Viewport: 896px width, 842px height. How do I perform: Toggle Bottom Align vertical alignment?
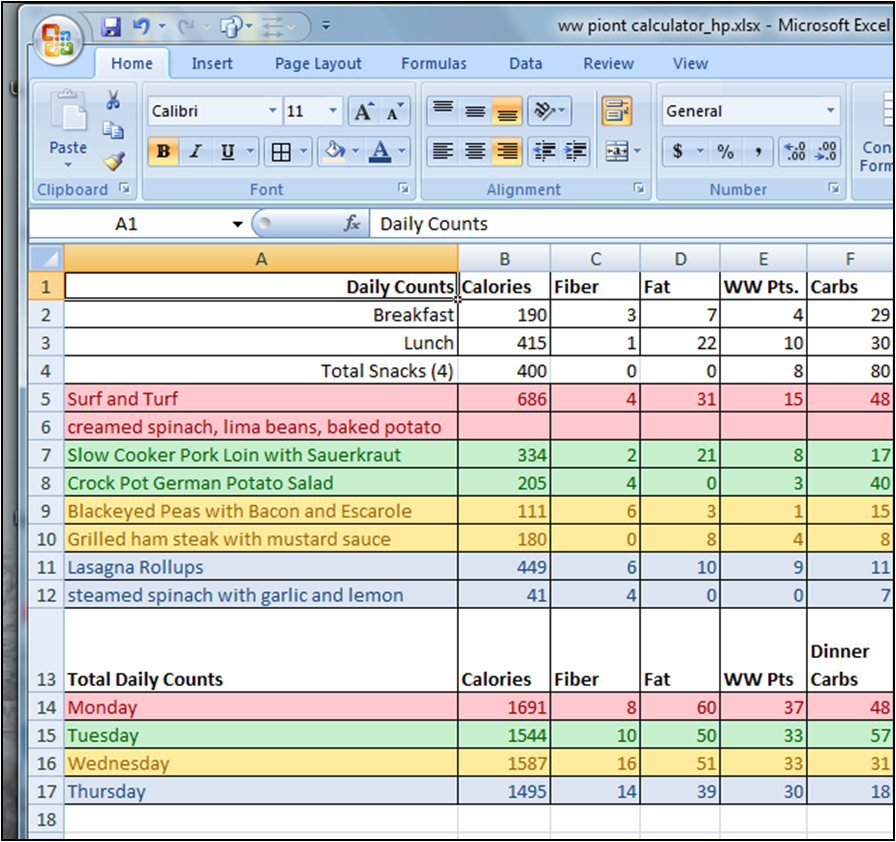(x=507, y=111)
